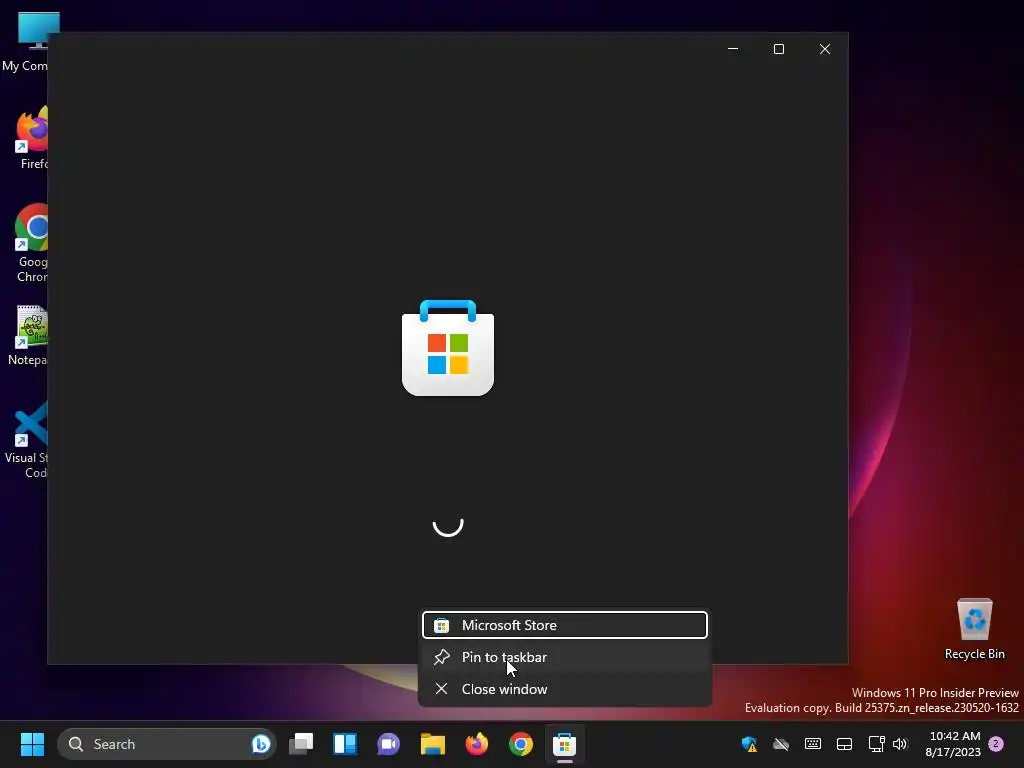Minimize the Microsoft Store window
Image resolution: width=1024 pixels, height=768 pixels.
(x=733, y=49)
